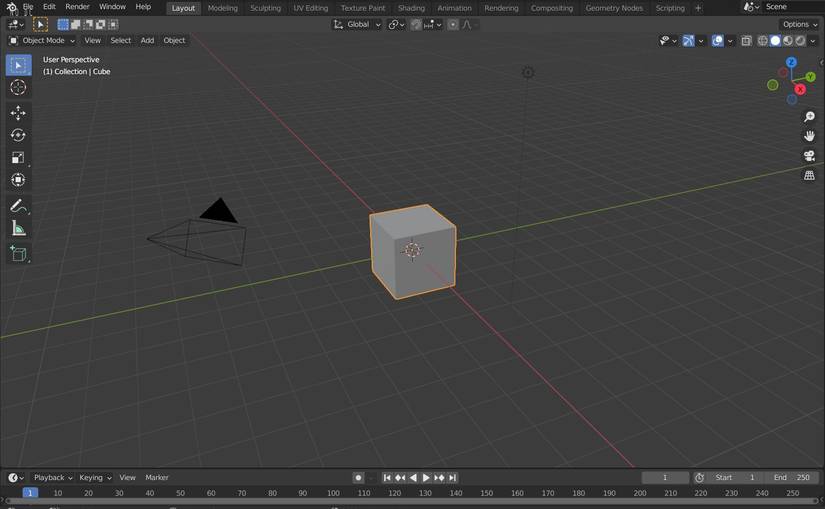The image size is (825, 509).
Task: Open Global transform orientation dropdown
Action: [x=357, y=24]
